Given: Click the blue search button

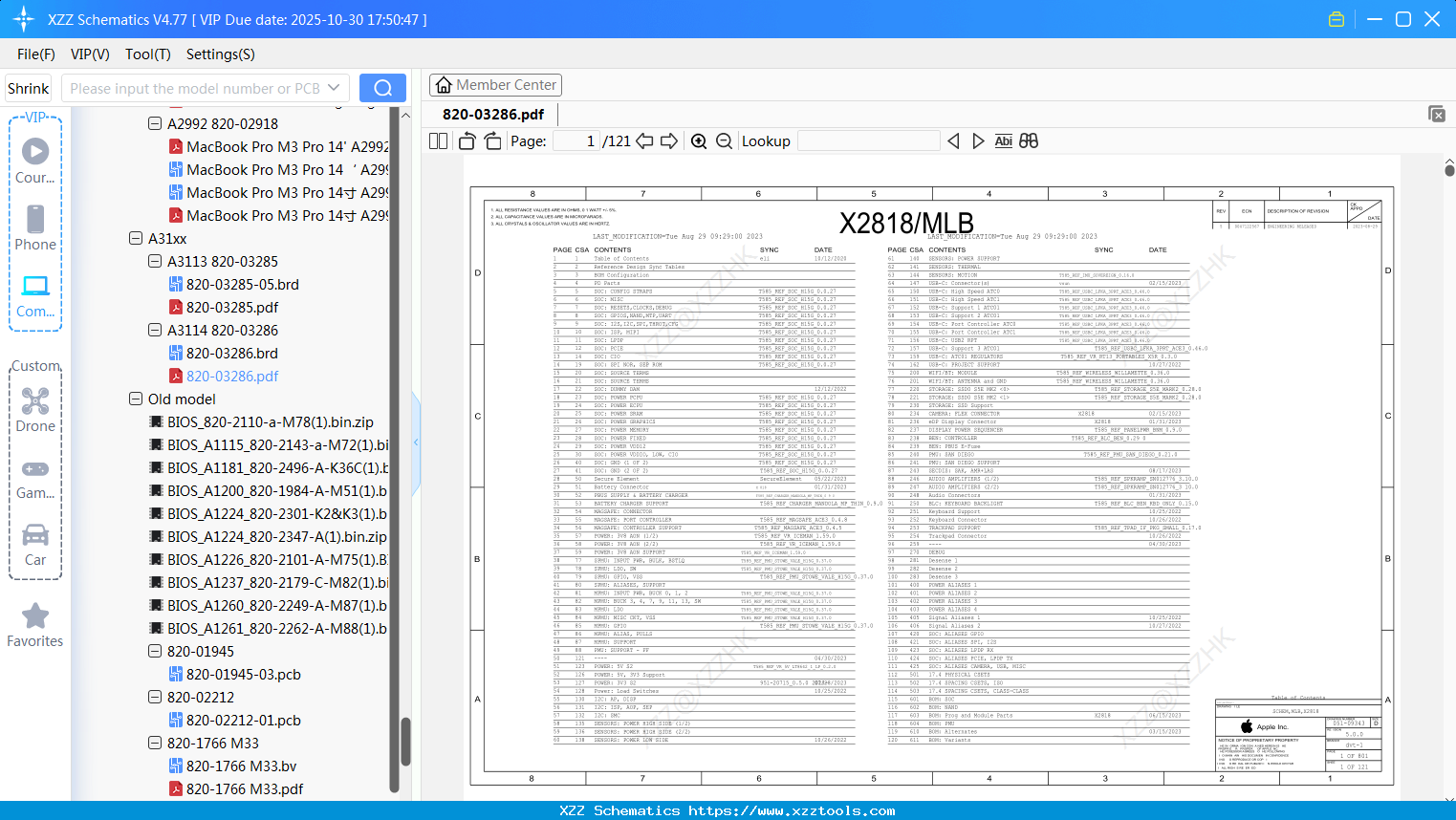Looking at the screenshot, I should tap(382, 88).
